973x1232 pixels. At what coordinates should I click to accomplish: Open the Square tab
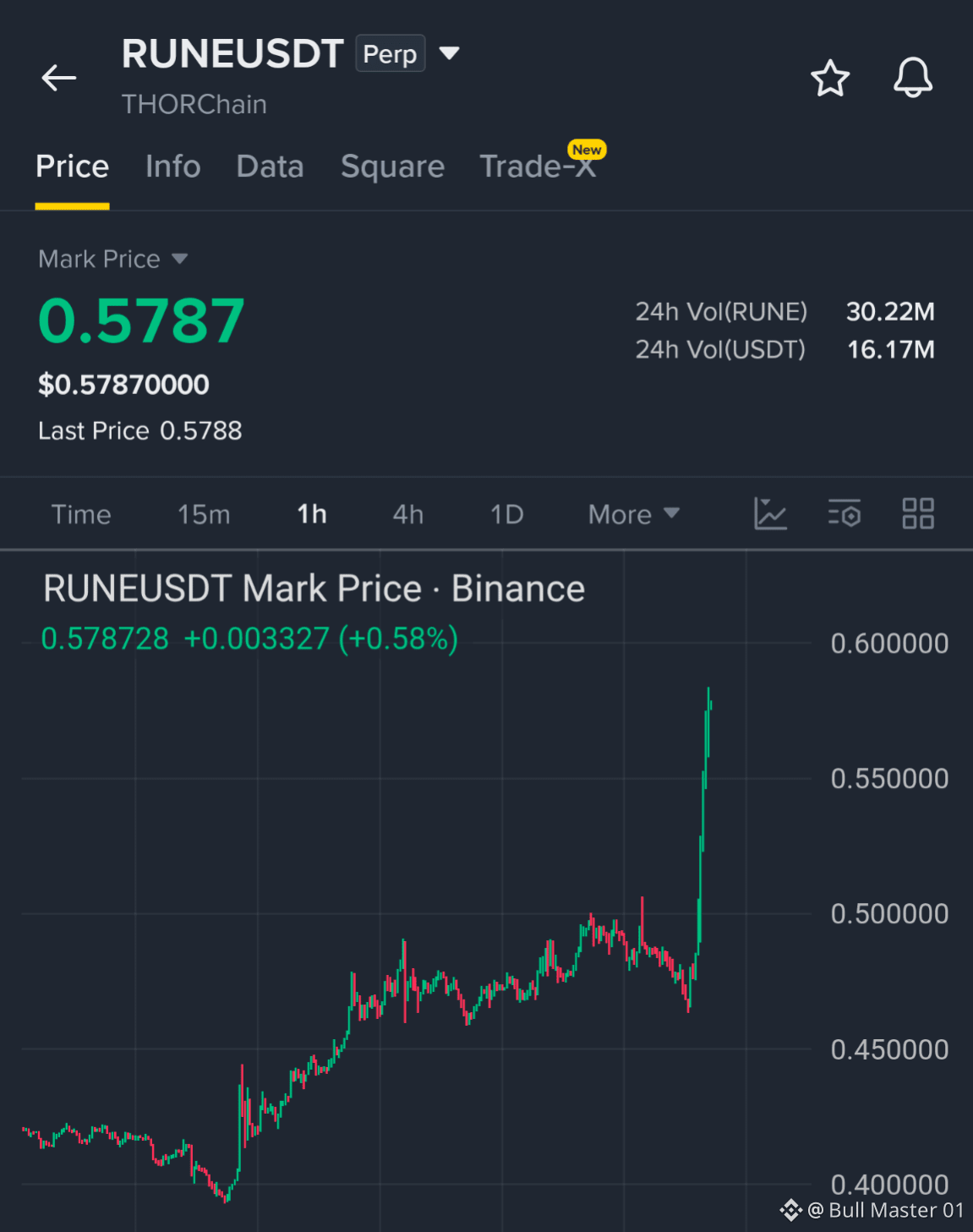(392, 167)
